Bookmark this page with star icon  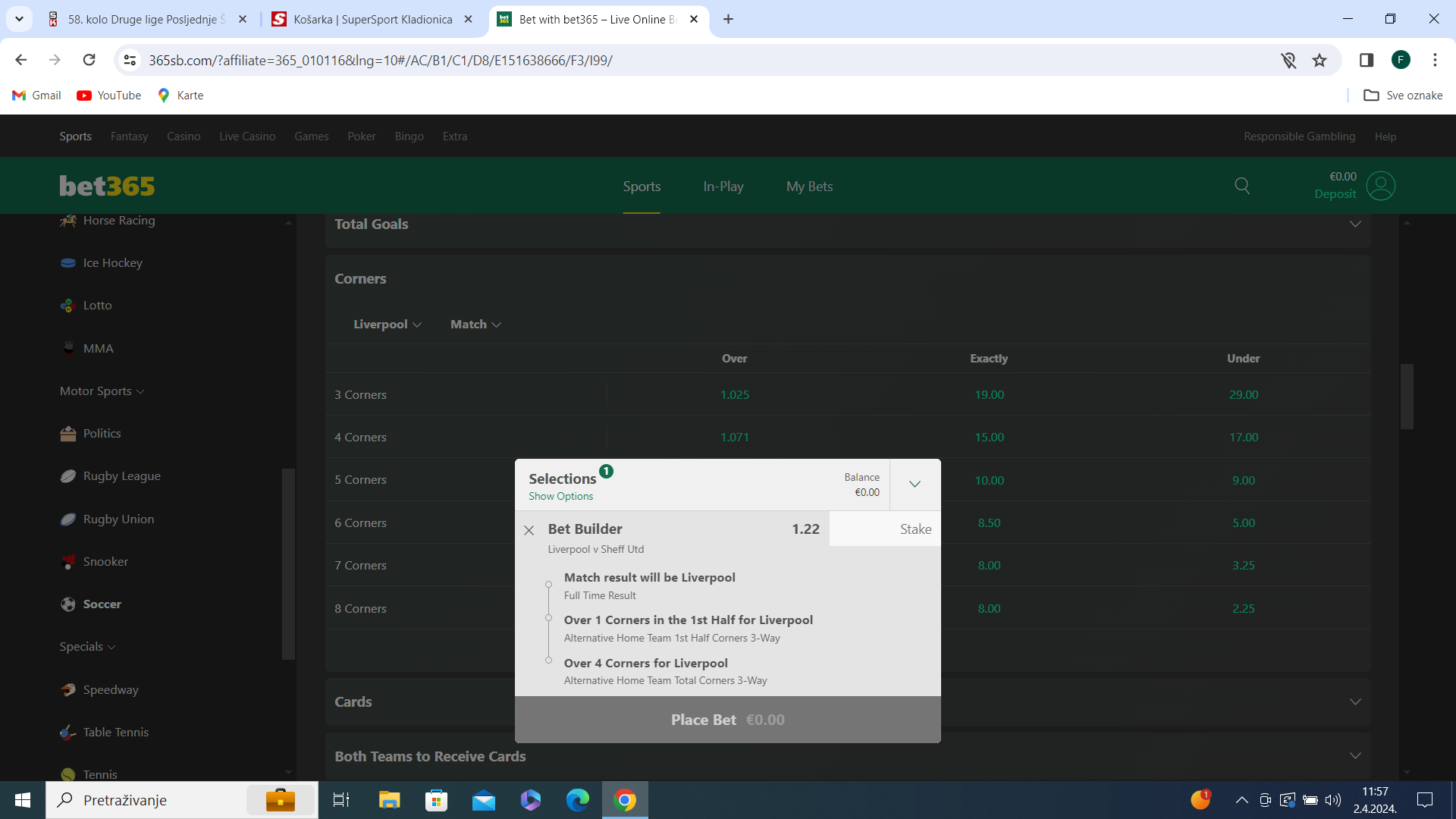tap(1319, 61)
